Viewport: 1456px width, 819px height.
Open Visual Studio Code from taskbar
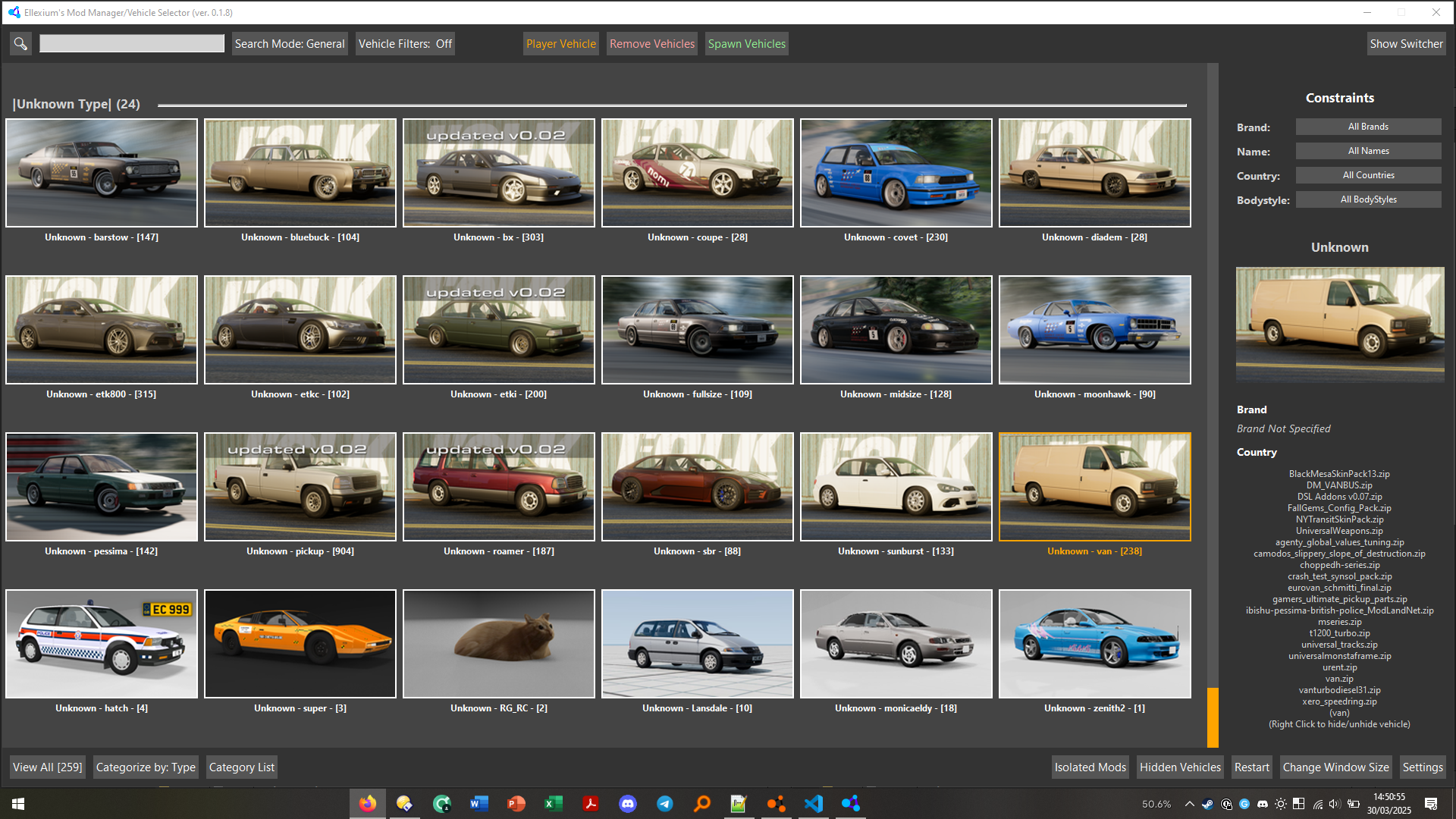tap(814, 804)
